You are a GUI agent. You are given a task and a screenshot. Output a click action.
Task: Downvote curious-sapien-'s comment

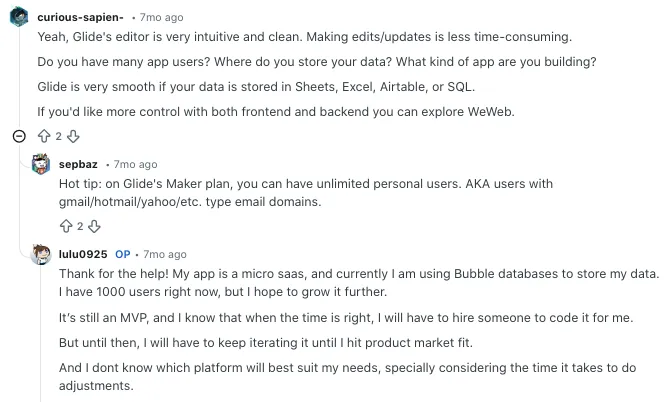pos(72,136)
